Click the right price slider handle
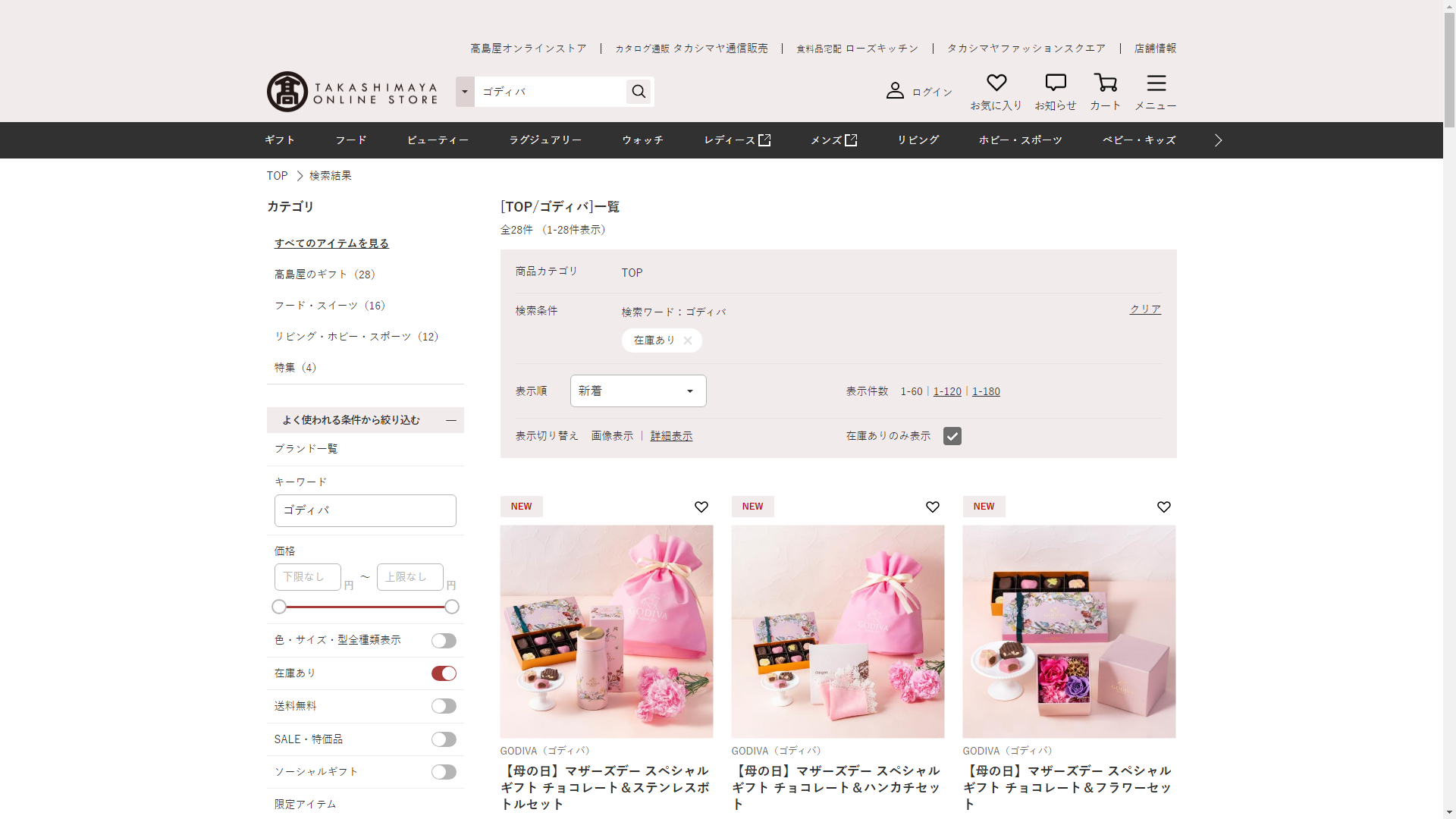 (452, 607)
